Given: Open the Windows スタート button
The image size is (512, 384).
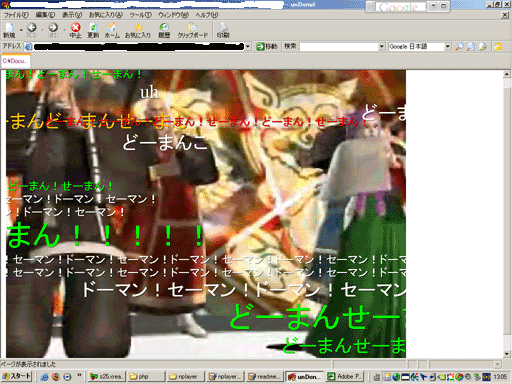Looking at the screenshot, I should pos(16,376).
